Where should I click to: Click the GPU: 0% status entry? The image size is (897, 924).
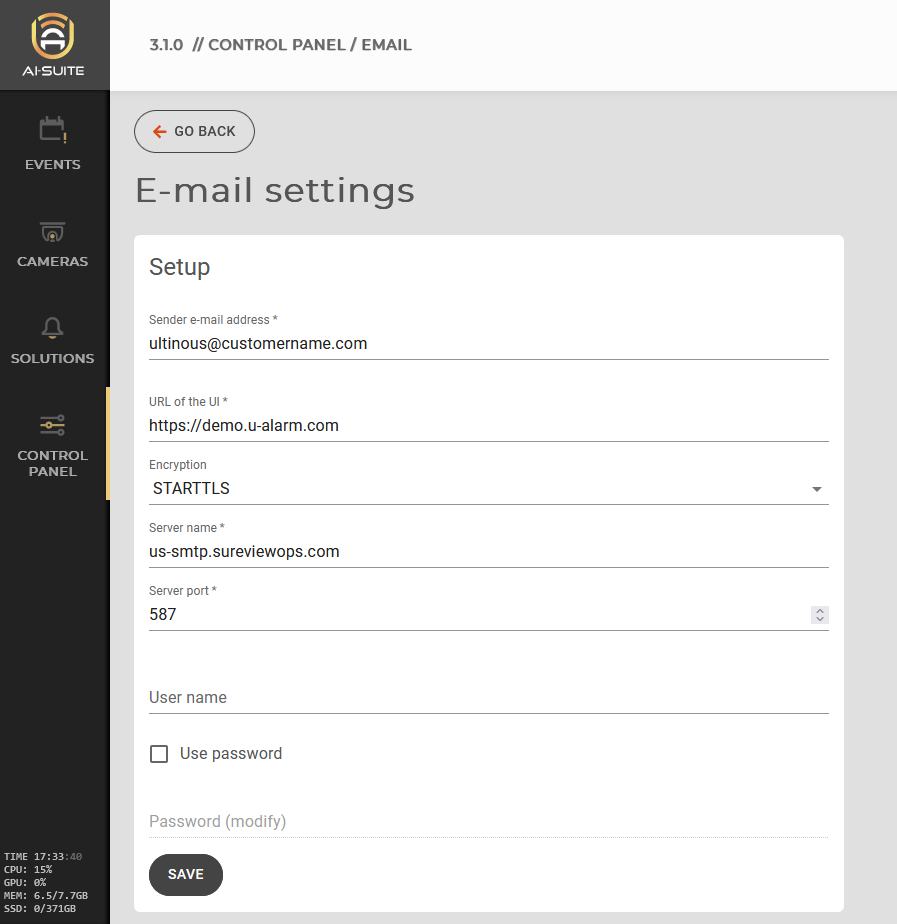pos(25,882)
